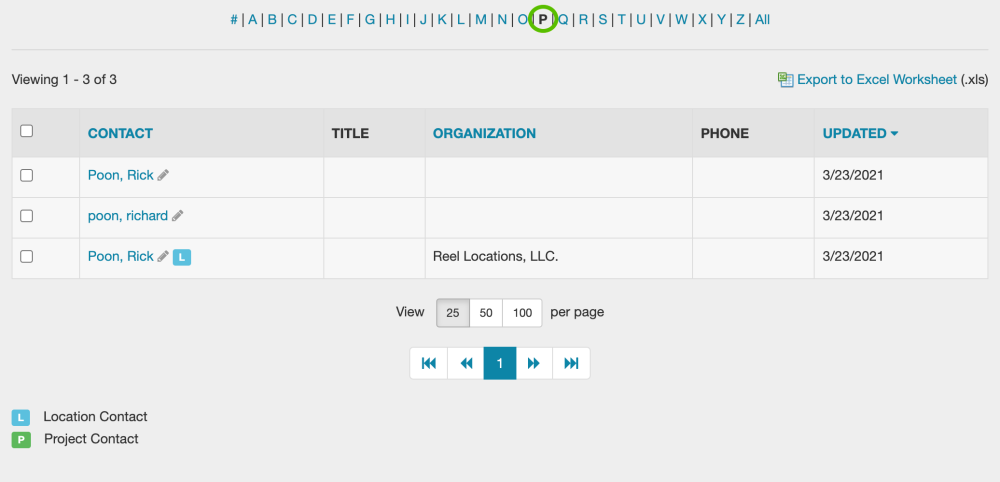Image resolution: width=1000 pixels, height=482 pixels.
Task: Select checkbox for Reel Locations contact row
Action: click(27, 257)
